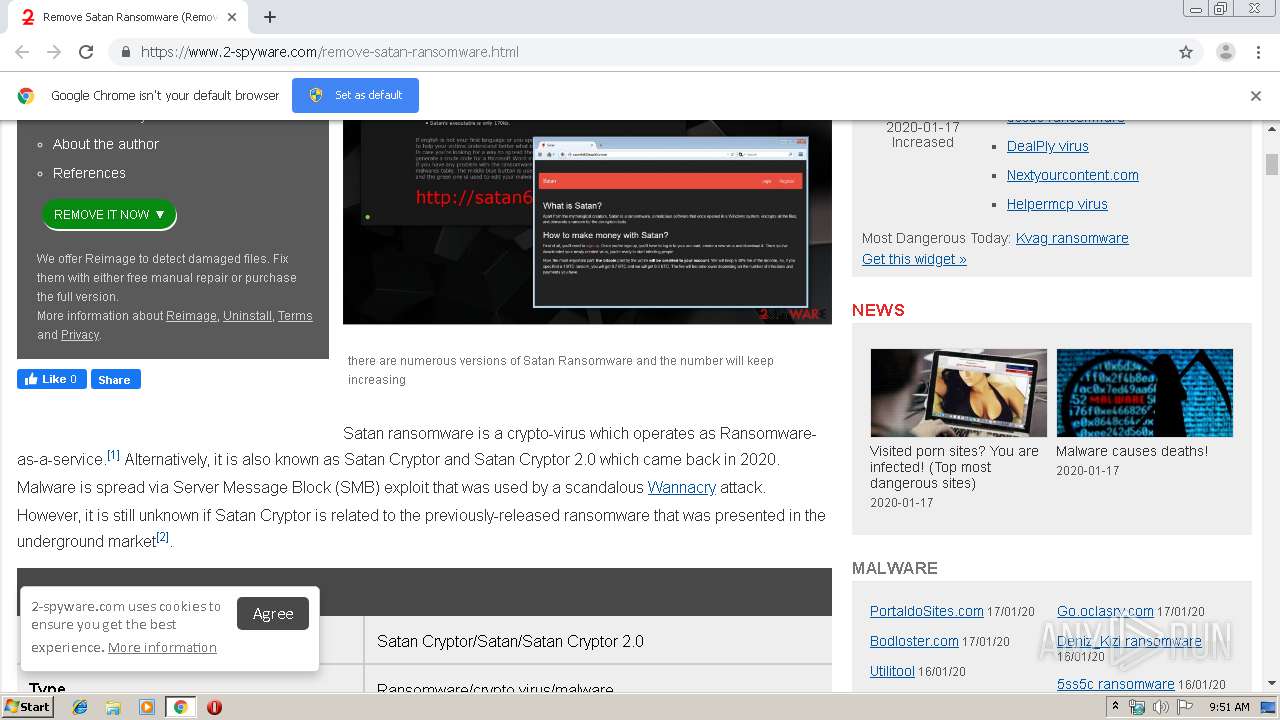
Task: Jump to References section link
Action: coord(89,173)
